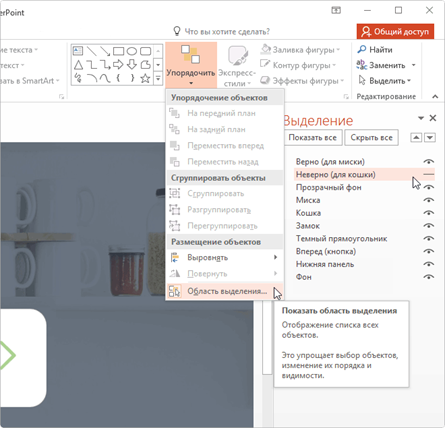Viewport: 445px width, 428px height.
Task: Expand the shapes gallery More arrow
Action: coord(158,79)
